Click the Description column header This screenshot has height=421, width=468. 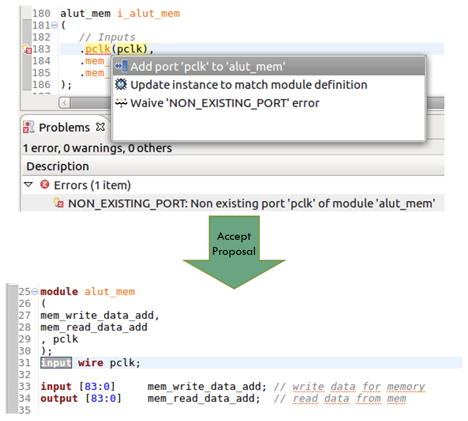[58, 166]
